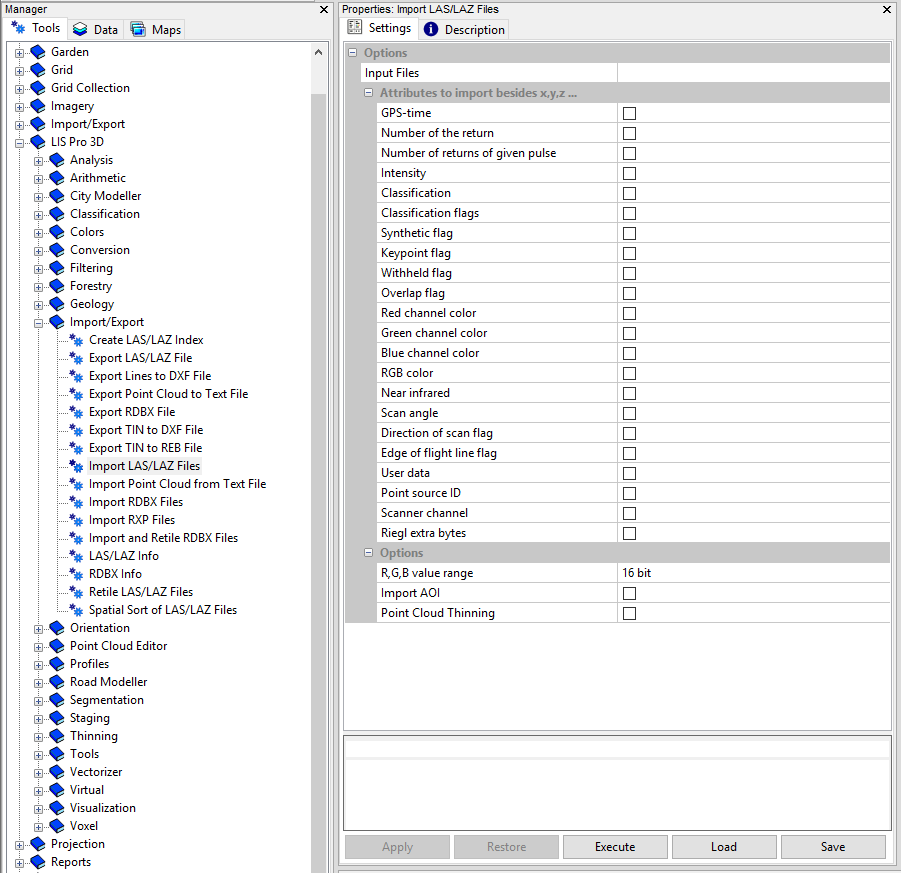
Task: Open the R,G,B value range dropdown
Action: (x=753, y=573)
